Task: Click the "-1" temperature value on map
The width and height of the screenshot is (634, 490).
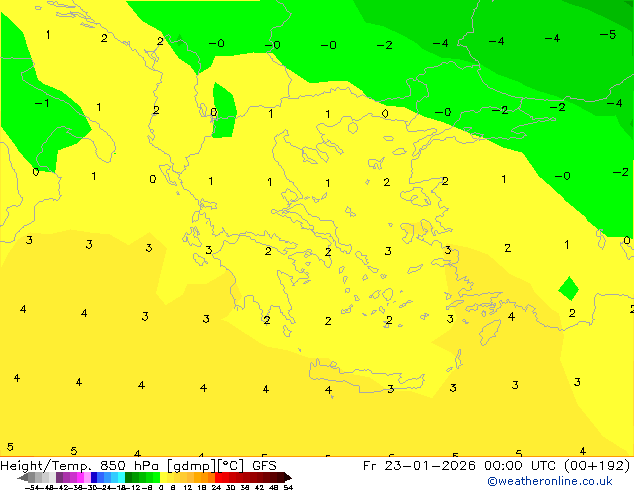Action: tap(42, 103)
